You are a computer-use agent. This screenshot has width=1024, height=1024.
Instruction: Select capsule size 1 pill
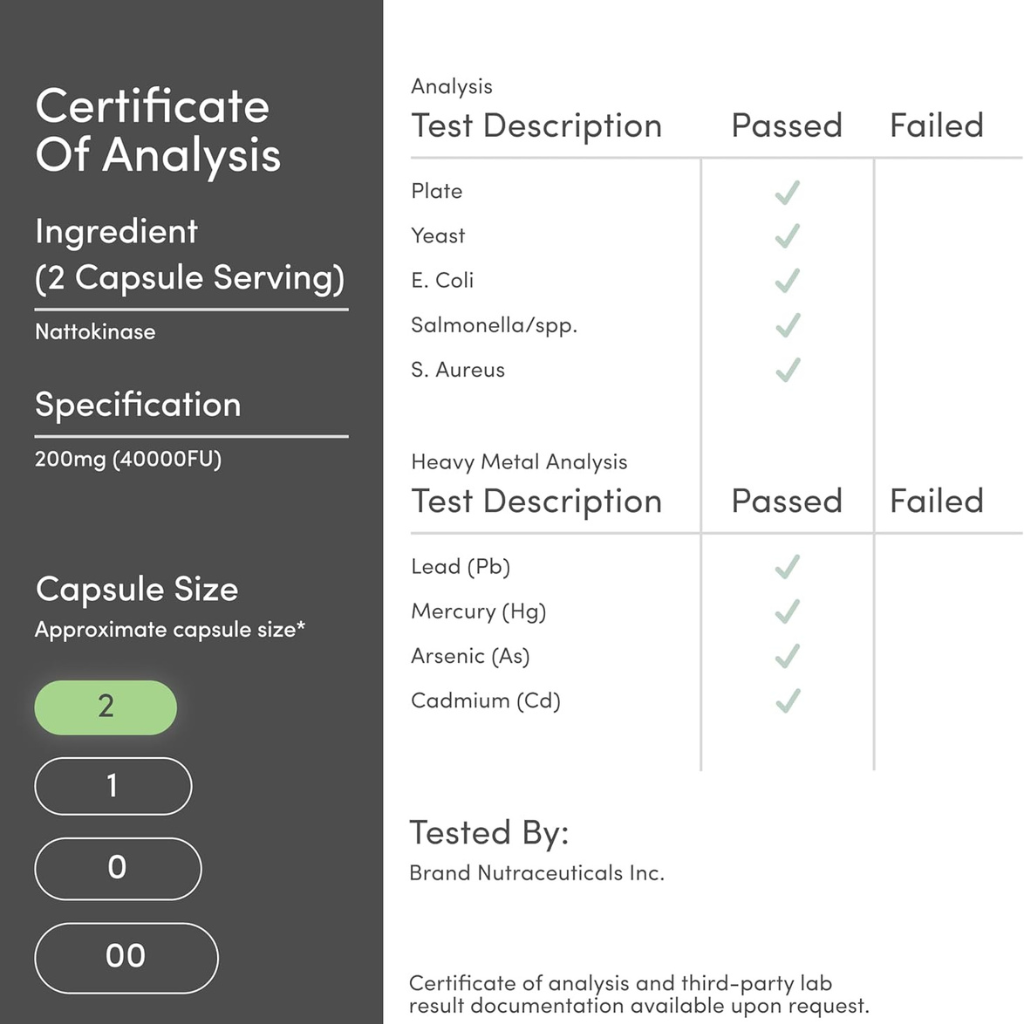pos(113,786)
